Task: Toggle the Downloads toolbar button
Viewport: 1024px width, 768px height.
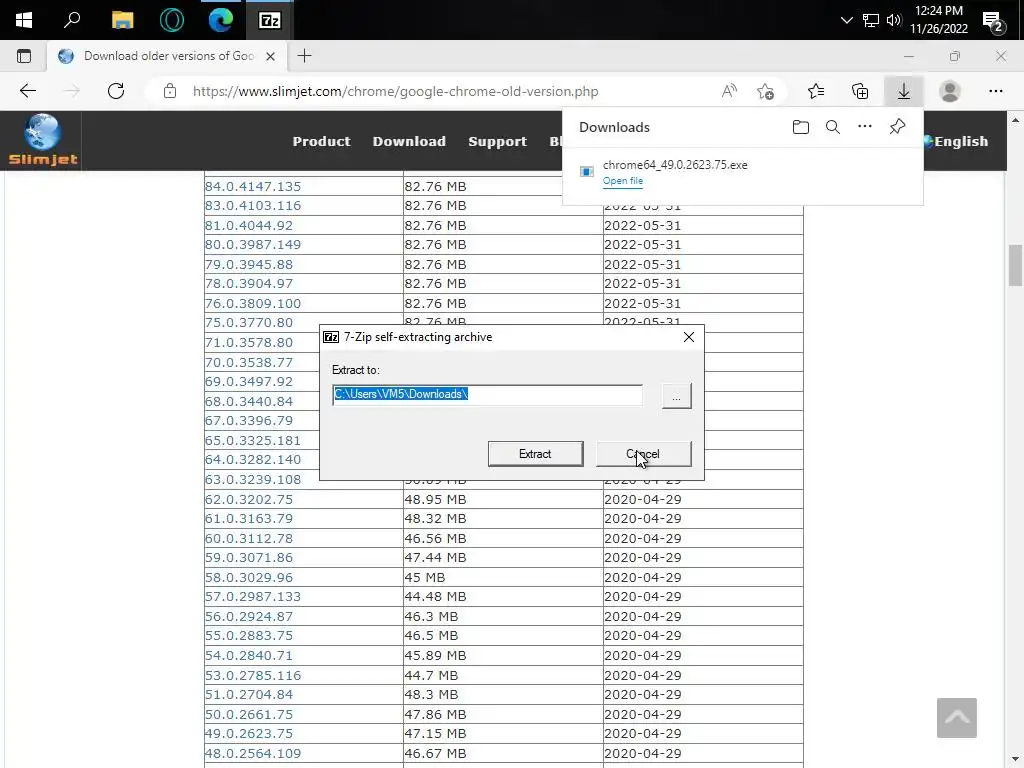Action: point(904,91)
